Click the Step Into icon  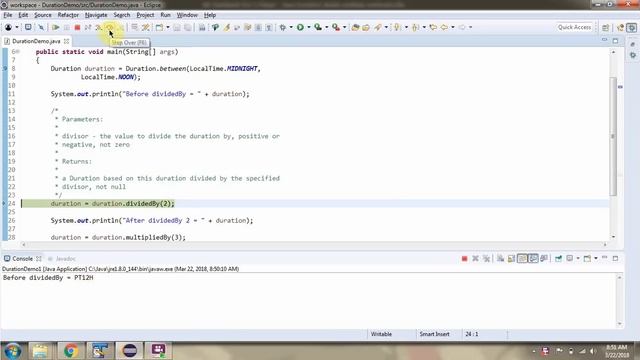coord(98,27)
